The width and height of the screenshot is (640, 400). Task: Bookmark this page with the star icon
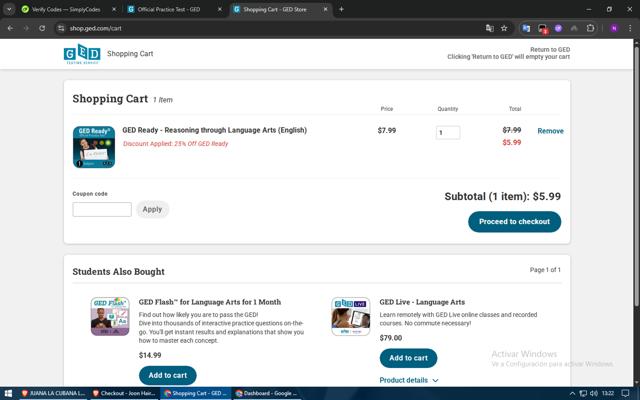pos(504,28)
